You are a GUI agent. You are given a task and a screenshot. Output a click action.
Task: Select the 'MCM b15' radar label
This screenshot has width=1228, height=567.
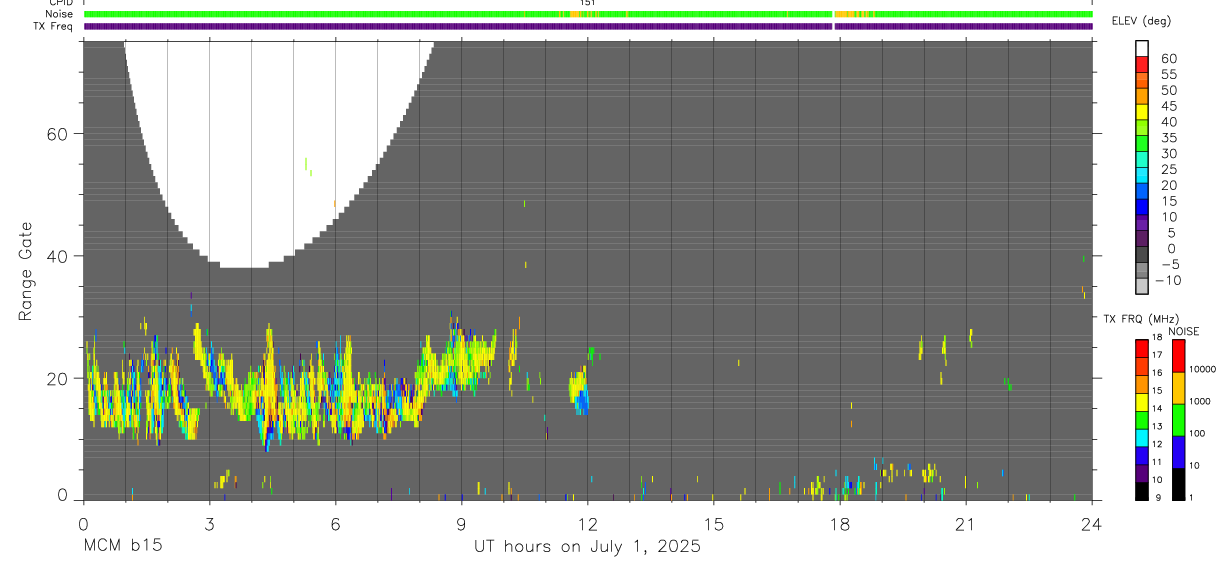[122, 547]
